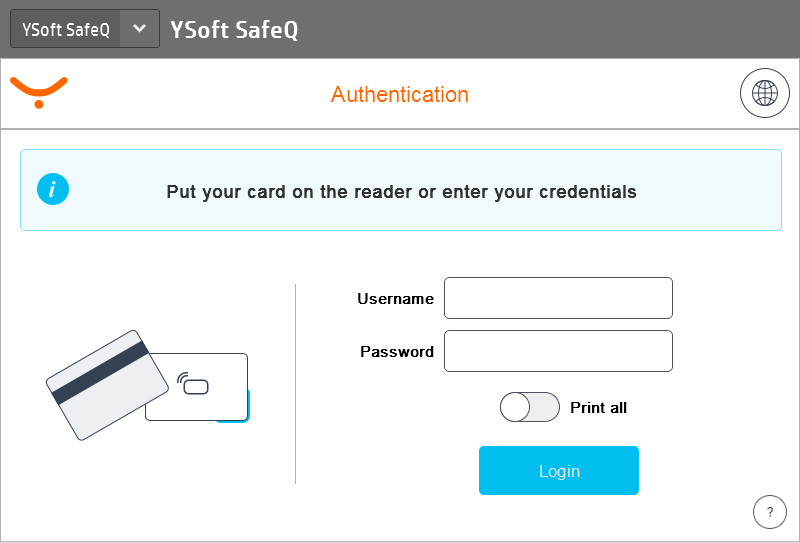Click the Print all label text
Screen dimensions: 800x543
tap(598, 408)
